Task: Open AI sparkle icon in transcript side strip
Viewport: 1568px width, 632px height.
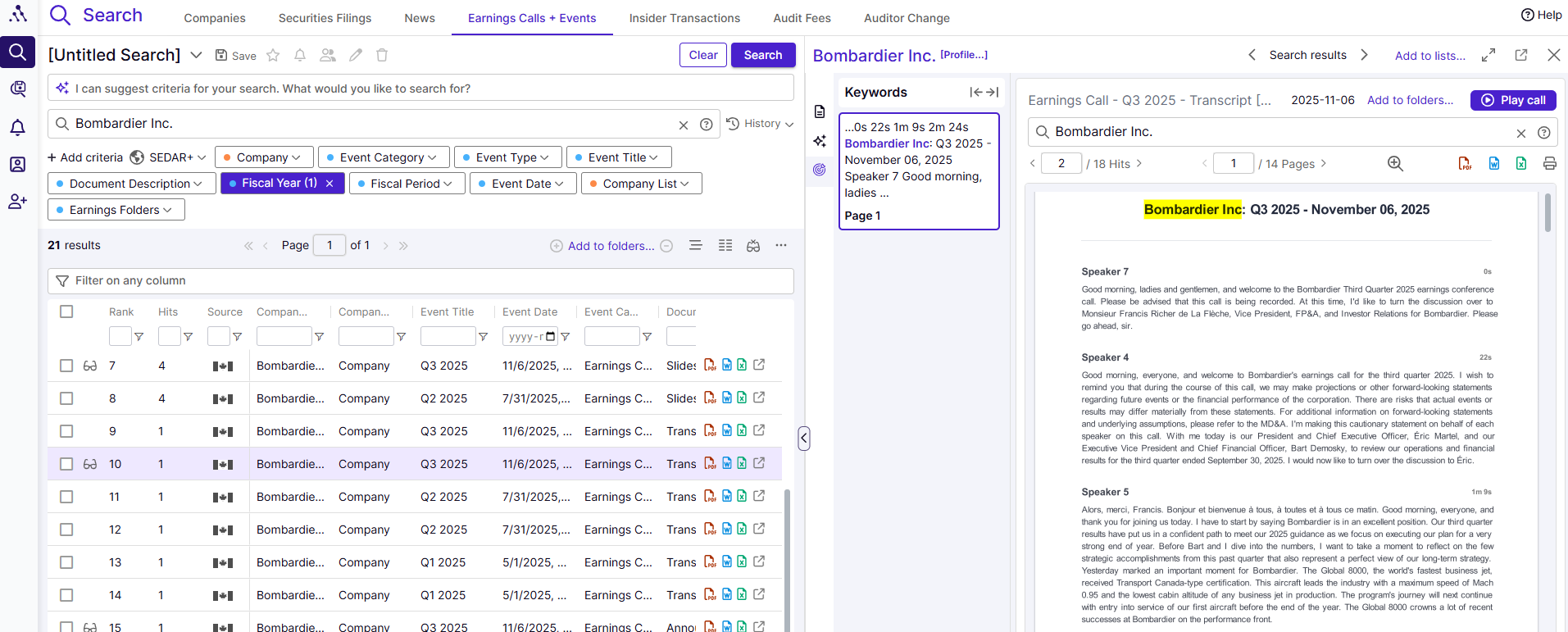Action: [820, 141]
